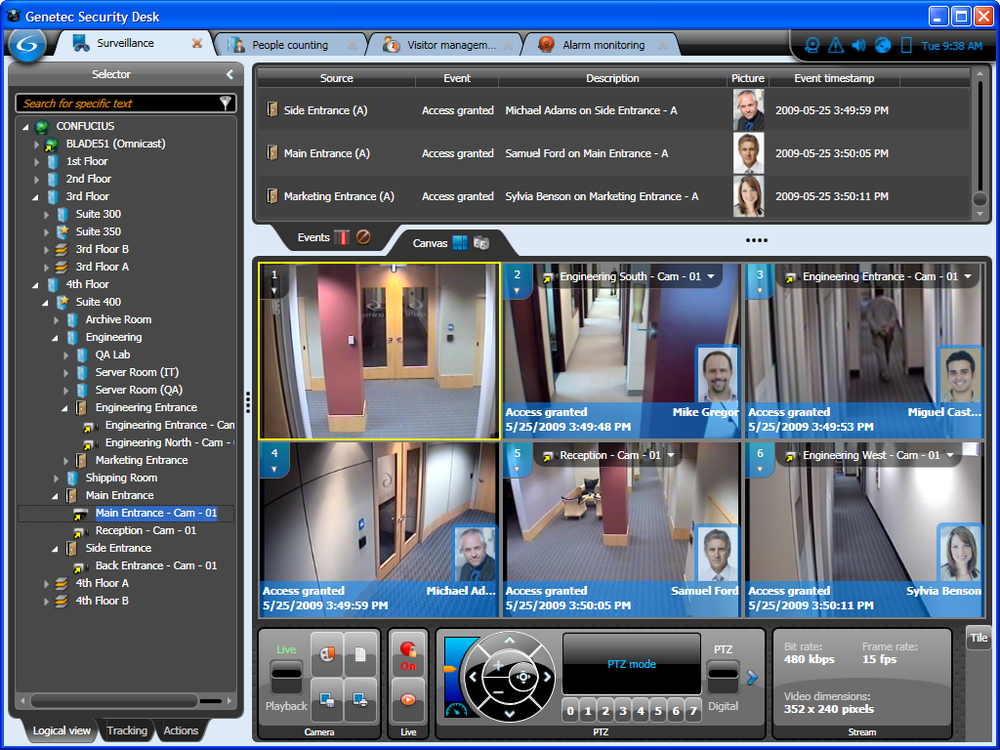Open the Engineering South - Cam - 01 dropdown

pos(711,276)
